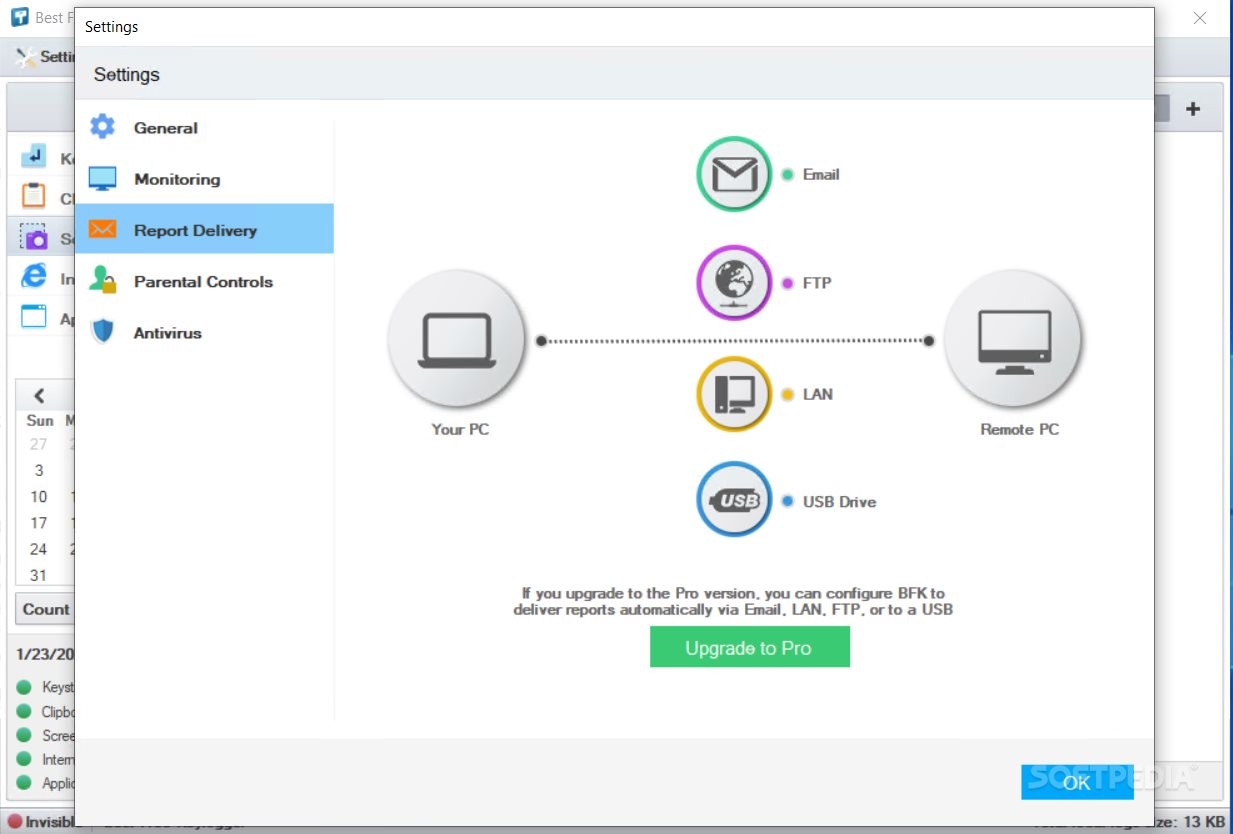Viewport: 1233px width, 834px height.
Task: Click the Upgrade to Pro button
Action: point(749,647)
